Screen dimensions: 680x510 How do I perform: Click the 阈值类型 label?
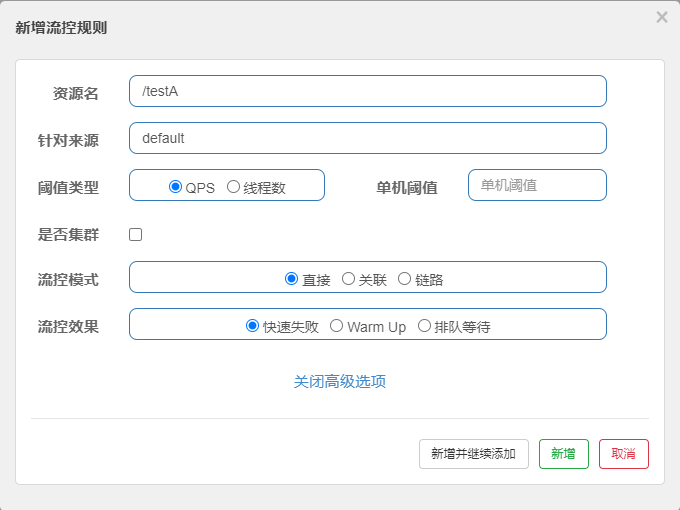pyautogui.click(x=68, y=188)
